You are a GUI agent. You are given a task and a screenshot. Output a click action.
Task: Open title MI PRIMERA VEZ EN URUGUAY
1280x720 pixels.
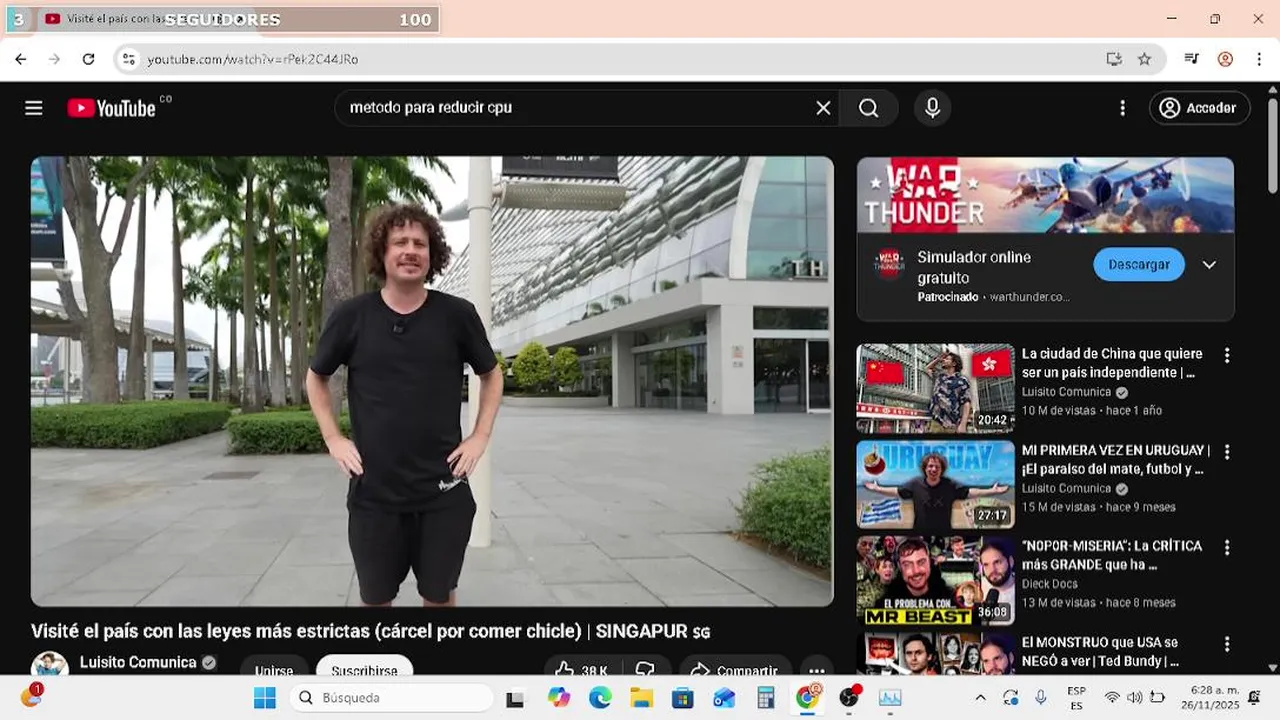(1116, 459)
